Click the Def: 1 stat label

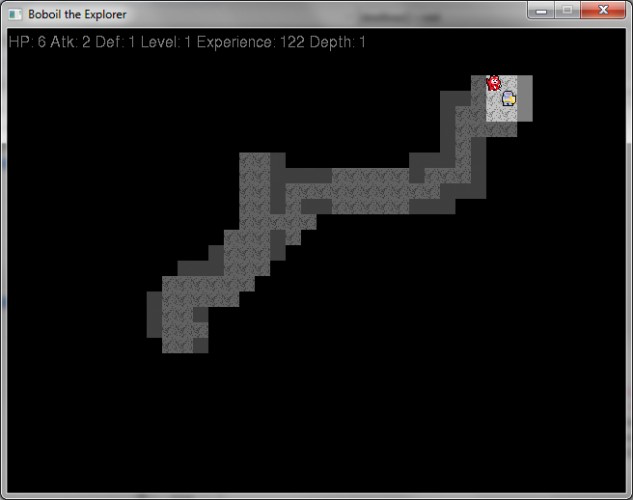tap(115, 42)
